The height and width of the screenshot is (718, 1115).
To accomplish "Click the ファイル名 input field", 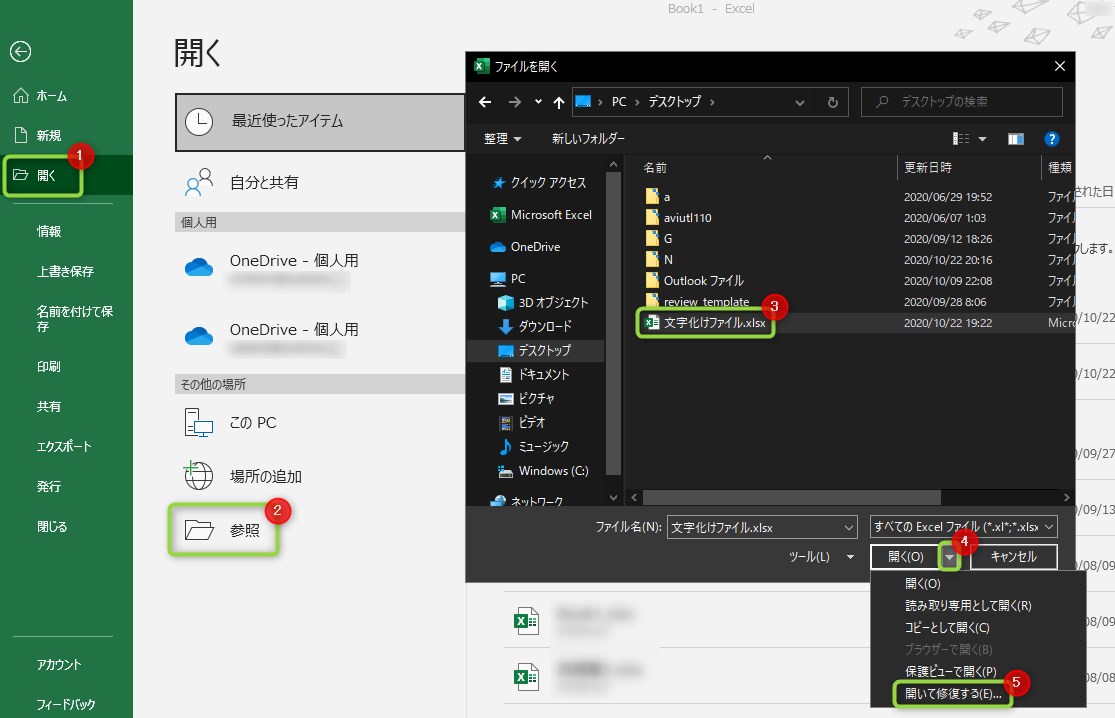I will 762,527.
